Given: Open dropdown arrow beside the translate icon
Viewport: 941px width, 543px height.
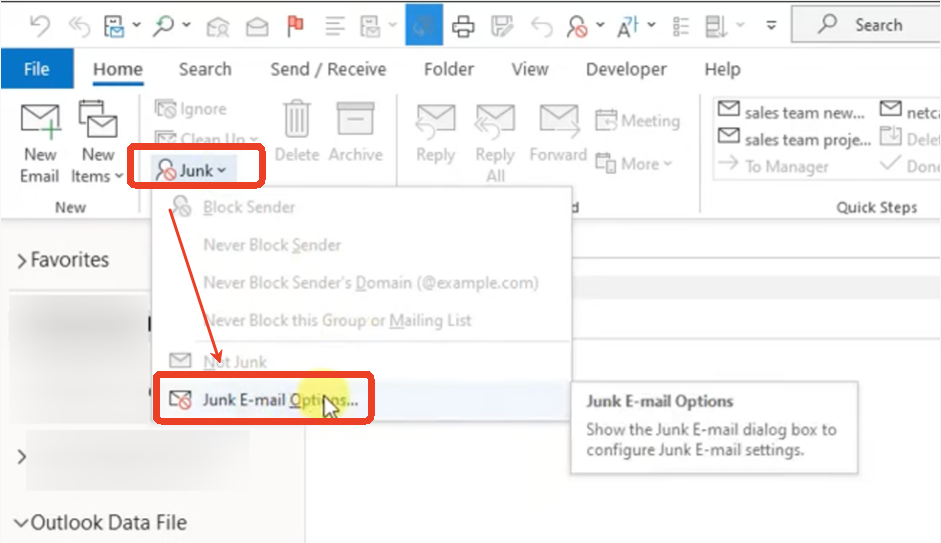Looking at the screenshot, I should pyautogui.click(x=651, y=25).
